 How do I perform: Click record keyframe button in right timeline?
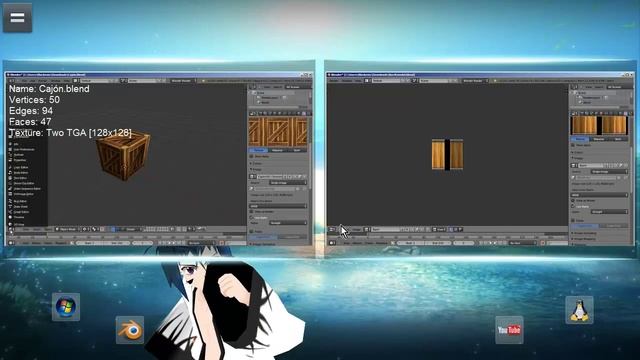pos(542,243)
